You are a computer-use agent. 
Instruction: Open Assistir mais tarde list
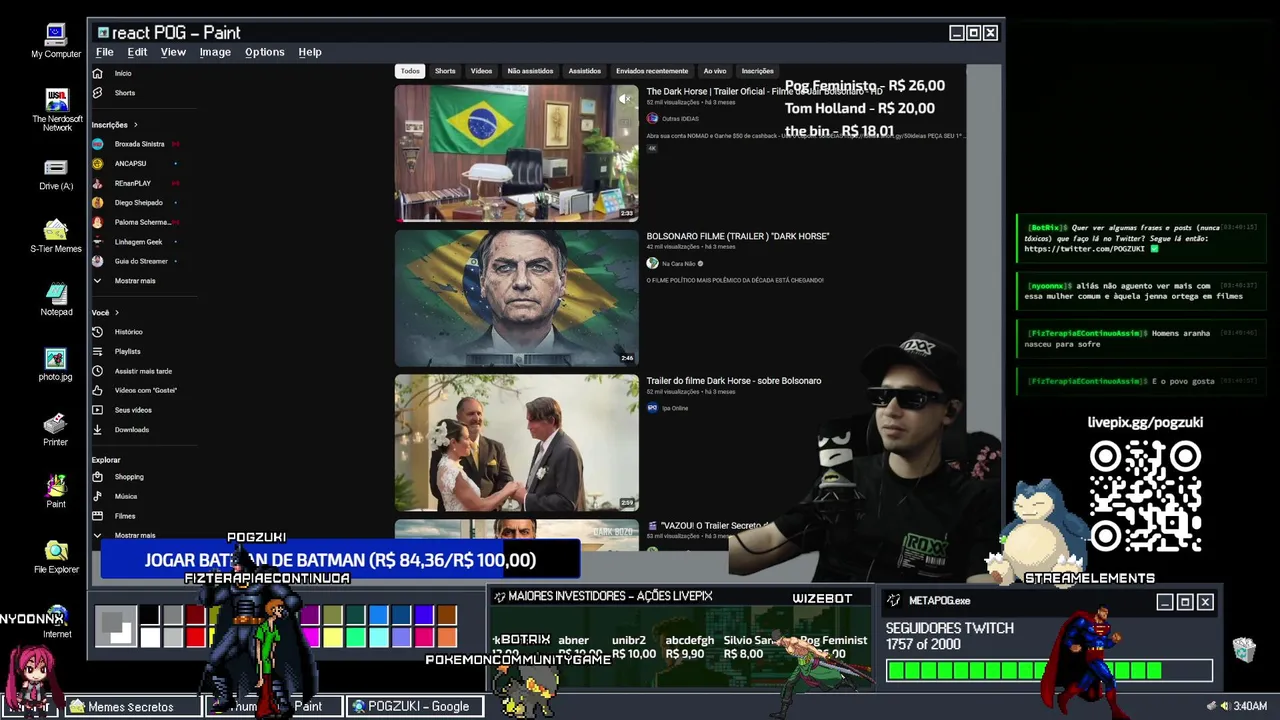tap(133, 371)
